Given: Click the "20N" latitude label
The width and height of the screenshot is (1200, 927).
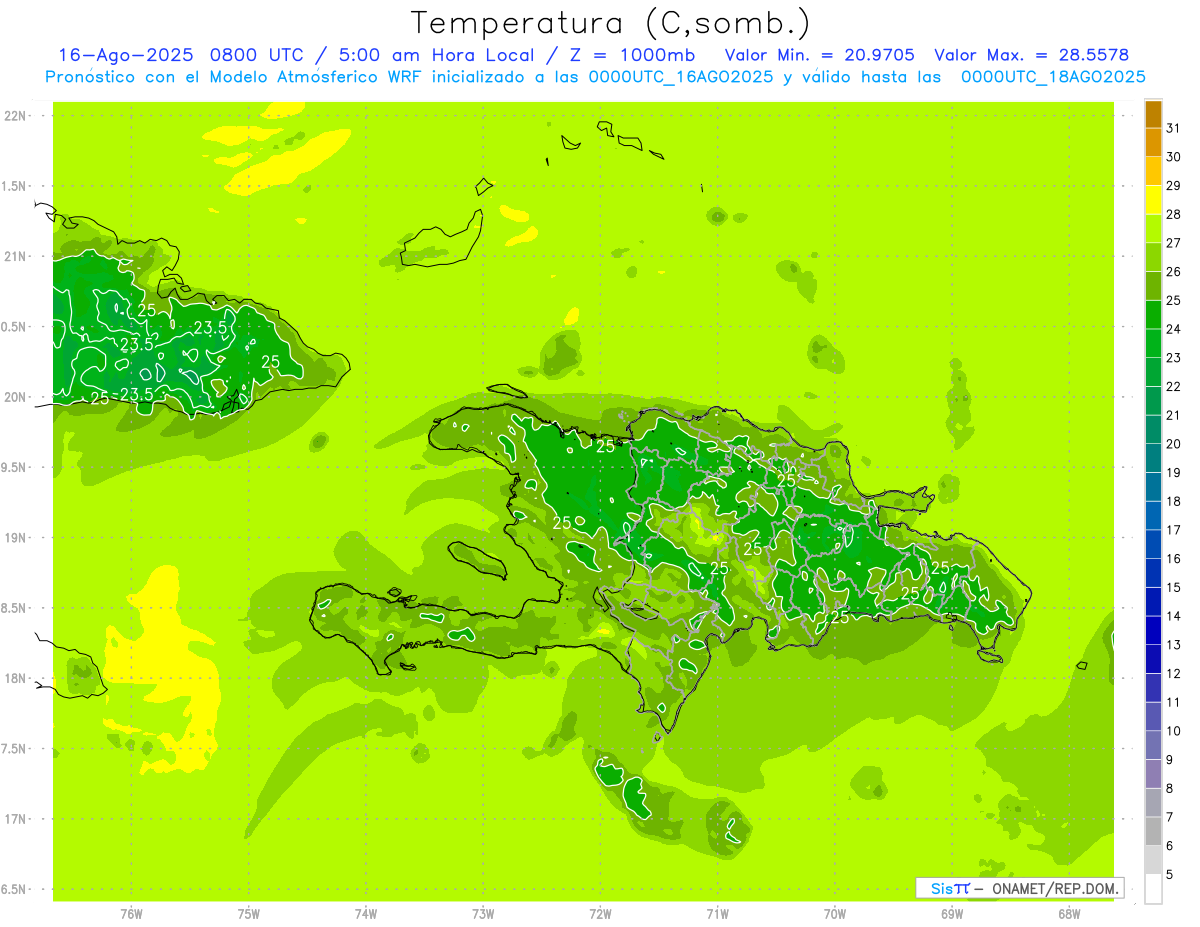Looking at the screenshot, I should 15,398.
